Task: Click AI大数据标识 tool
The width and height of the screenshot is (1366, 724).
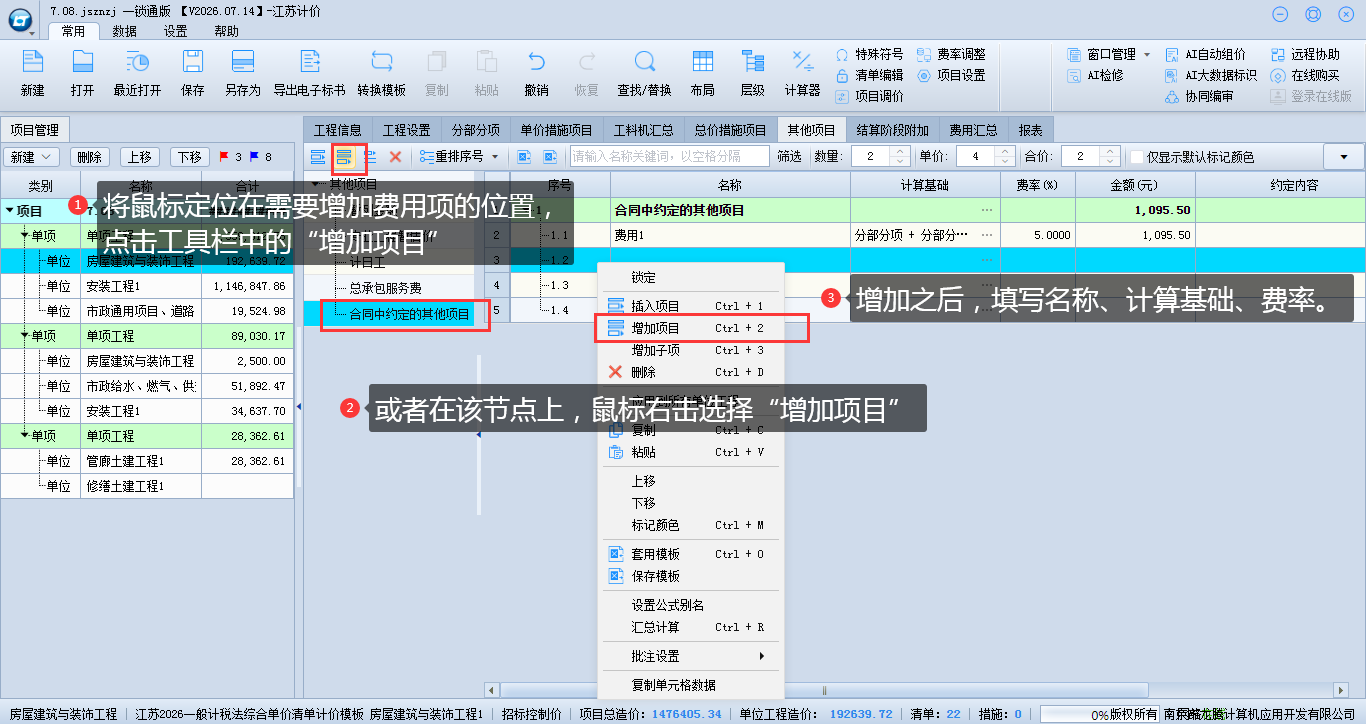Action: [1211, 75]
